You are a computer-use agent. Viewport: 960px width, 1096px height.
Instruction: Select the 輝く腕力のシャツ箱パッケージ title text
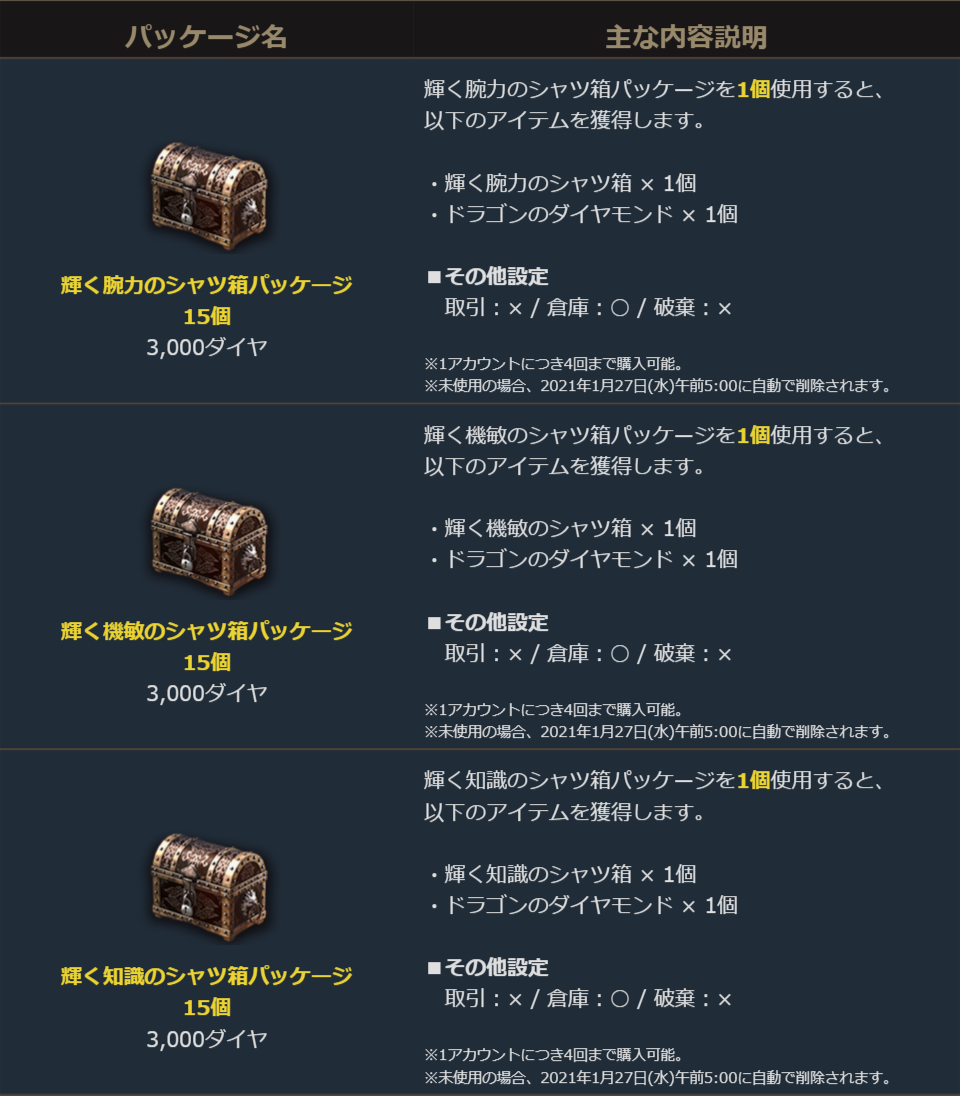[x=207, y=285]
